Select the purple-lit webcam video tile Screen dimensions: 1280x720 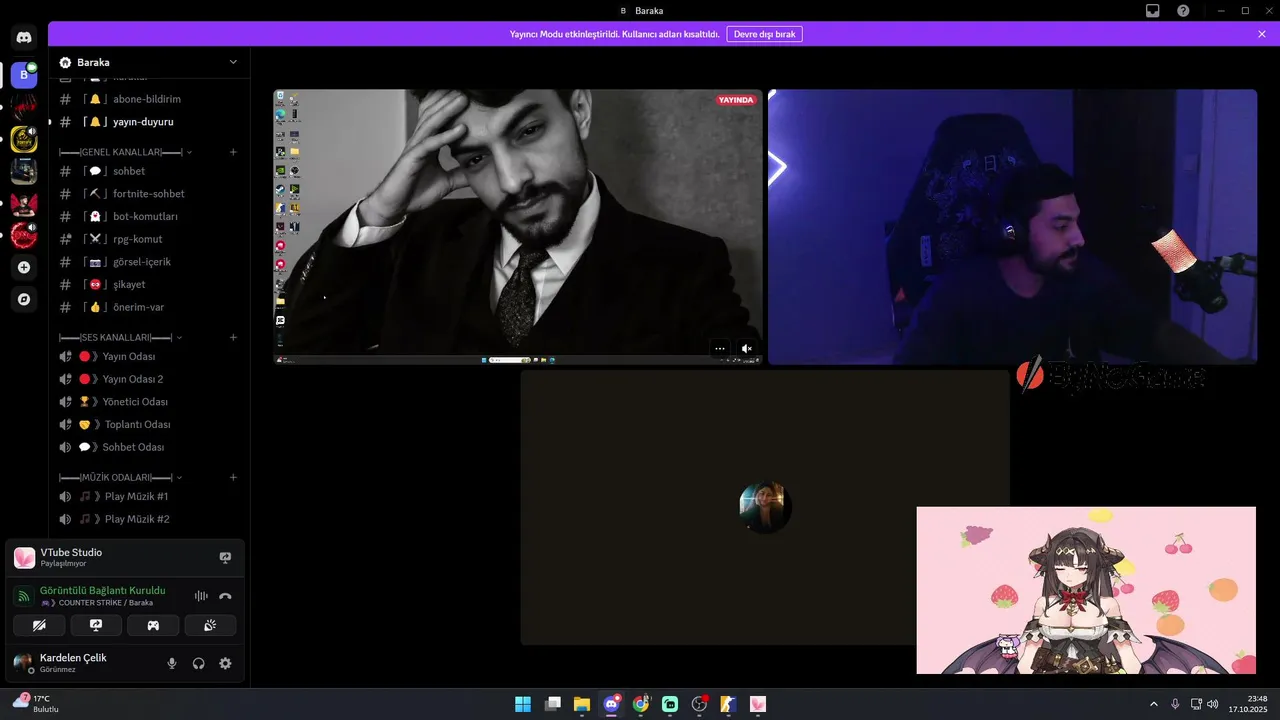coord(1012,227)
